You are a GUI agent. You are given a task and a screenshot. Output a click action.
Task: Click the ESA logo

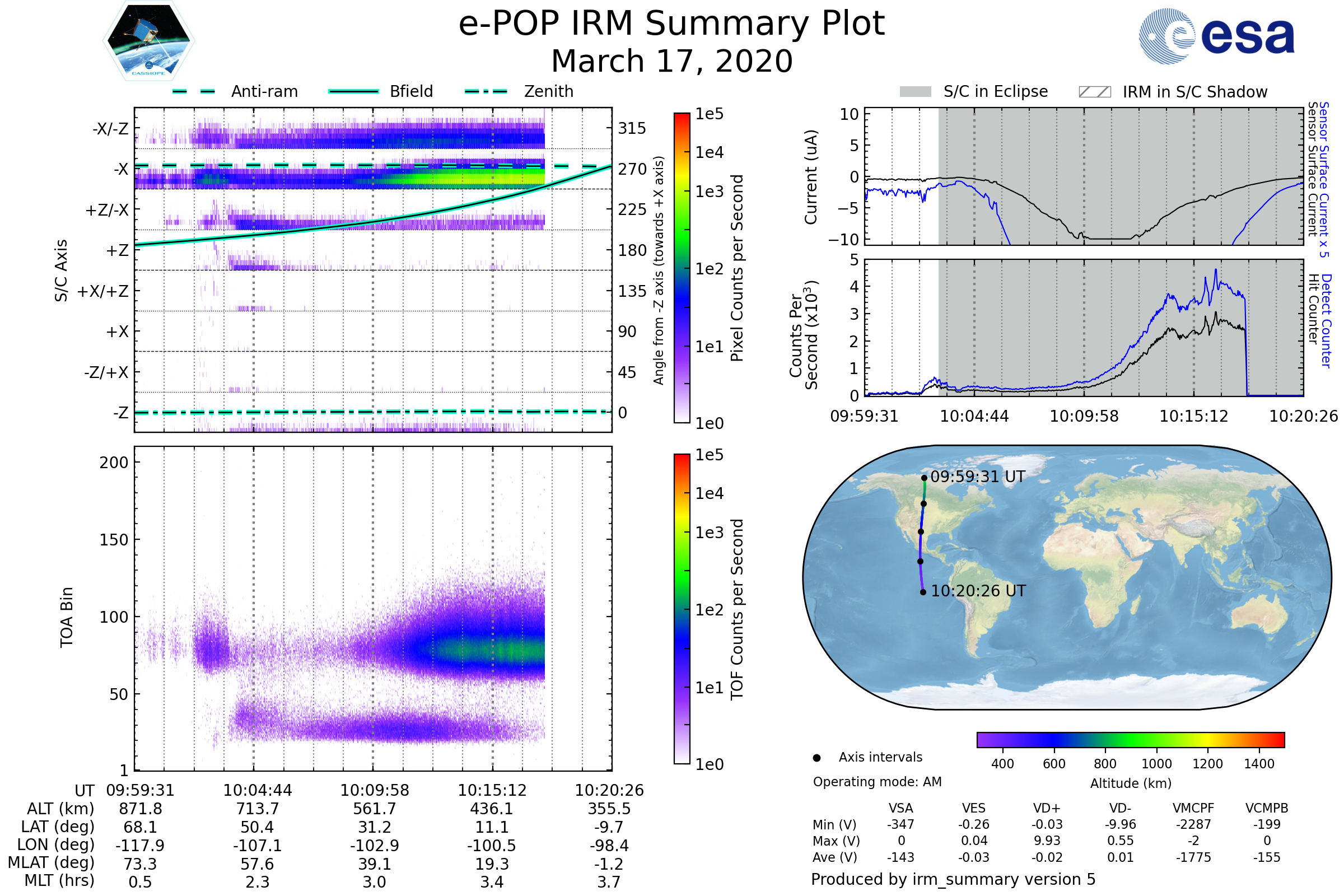[1216, 36]
